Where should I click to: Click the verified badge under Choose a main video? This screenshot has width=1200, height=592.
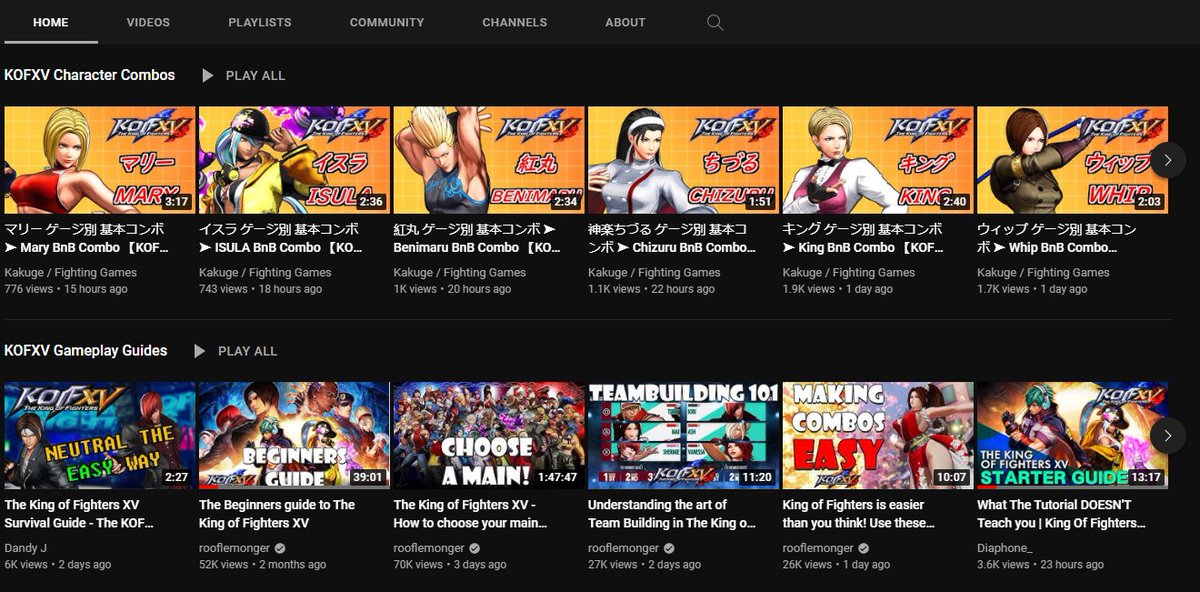coord(474,548)
